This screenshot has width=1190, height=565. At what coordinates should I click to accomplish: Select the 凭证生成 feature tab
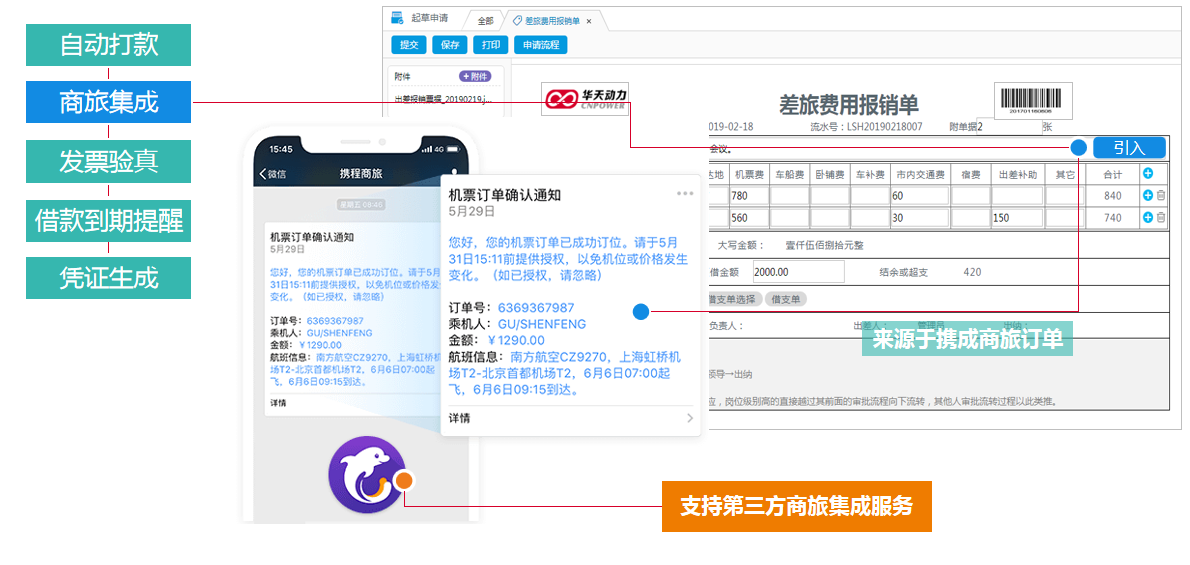point(109,278)
